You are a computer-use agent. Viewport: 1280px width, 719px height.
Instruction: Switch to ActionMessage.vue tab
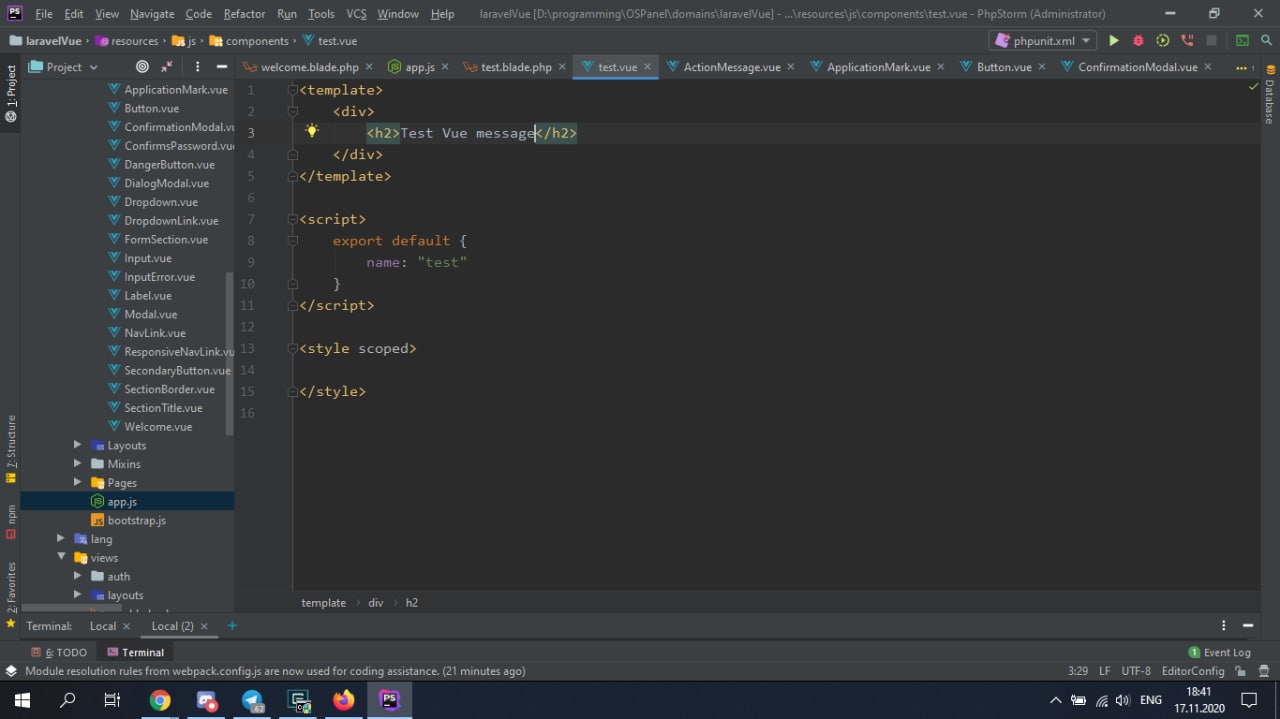pyautogui.click(x=731, y=67)
